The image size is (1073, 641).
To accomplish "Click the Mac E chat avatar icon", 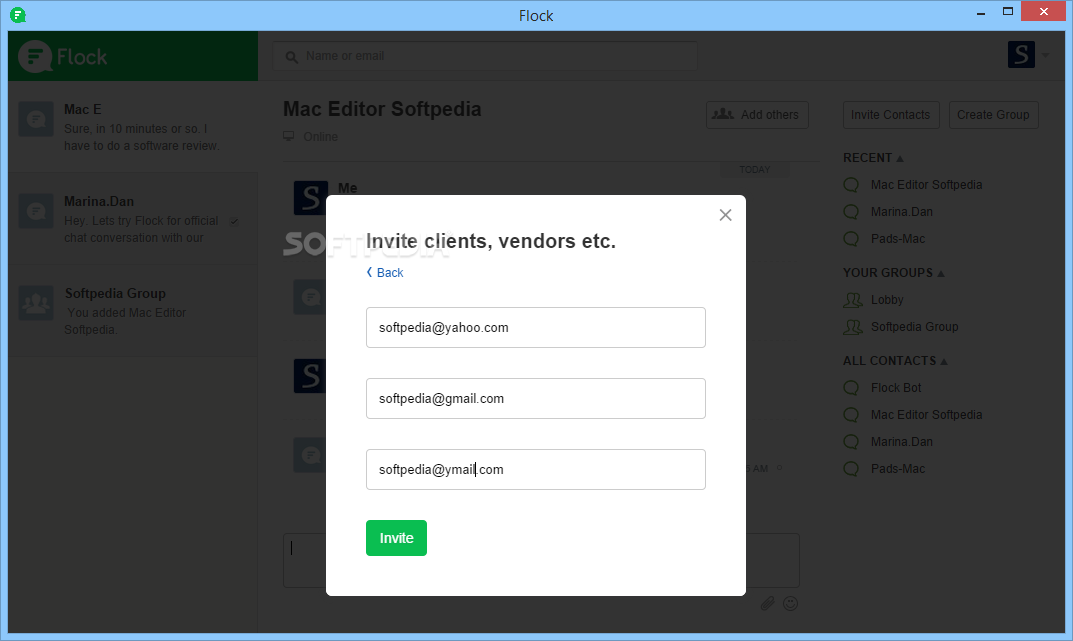I will coord(36,119).
